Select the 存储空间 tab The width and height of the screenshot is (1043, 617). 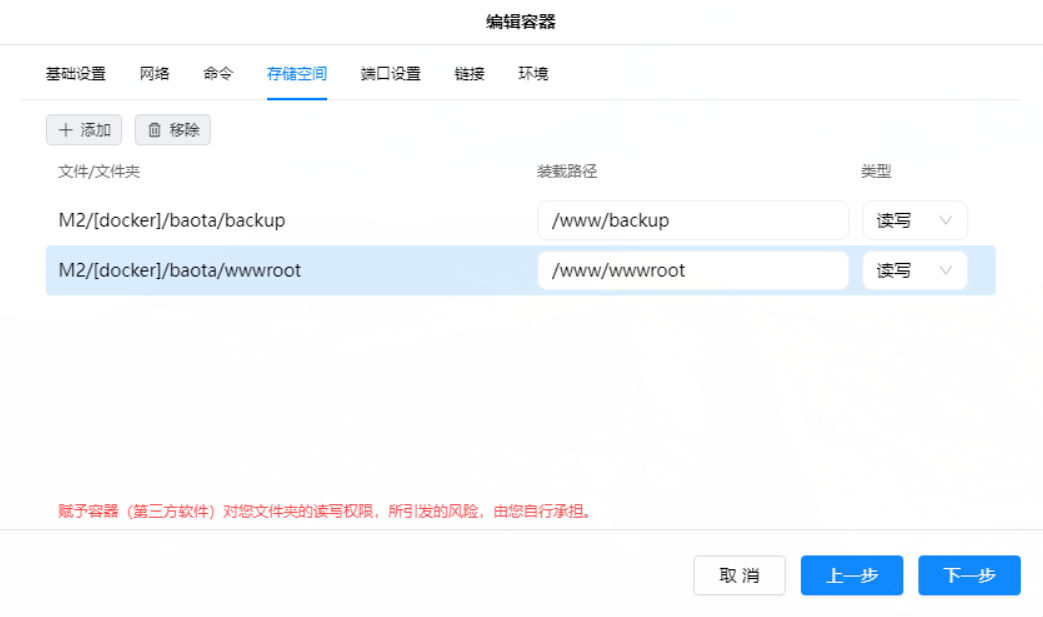297,73
